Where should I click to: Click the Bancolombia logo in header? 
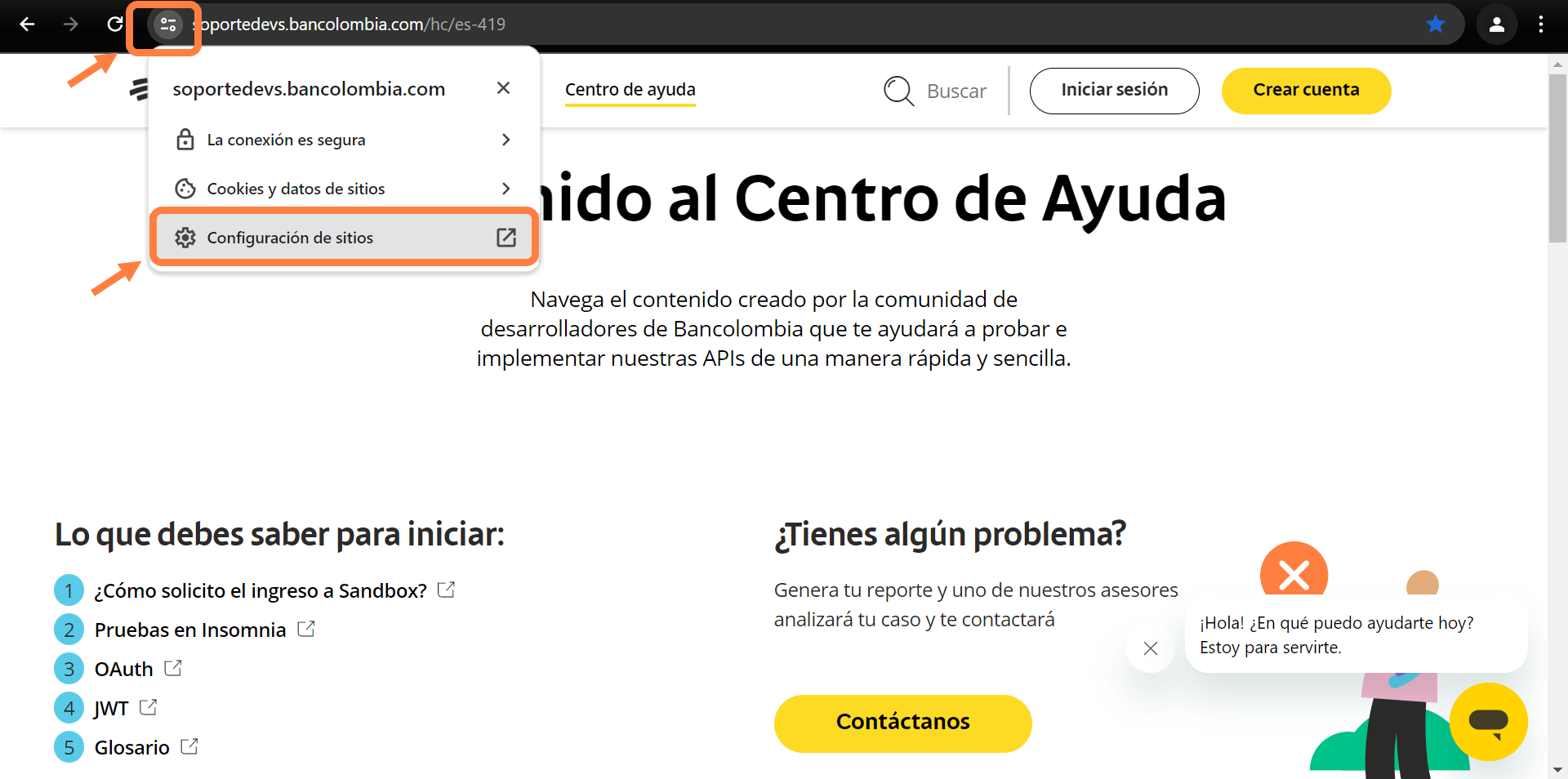point(140,89)
